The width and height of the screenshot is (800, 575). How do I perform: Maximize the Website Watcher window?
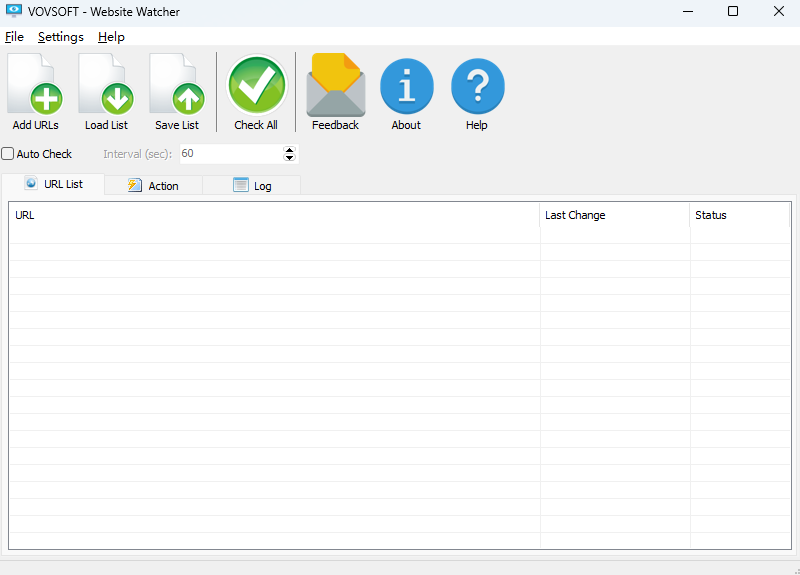[x=733, y=11]
